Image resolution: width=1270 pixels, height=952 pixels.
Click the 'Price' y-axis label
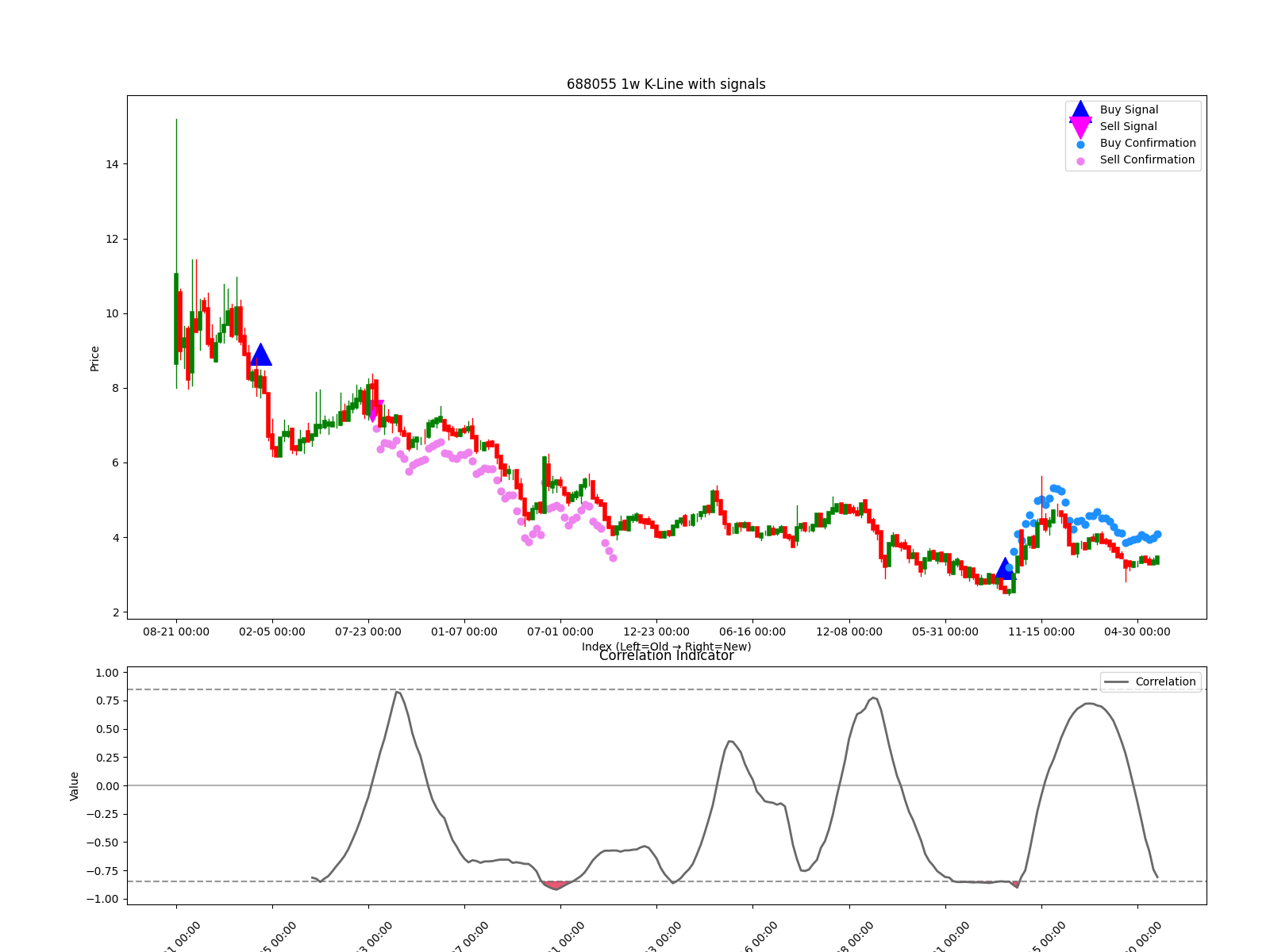click(94, 359)
